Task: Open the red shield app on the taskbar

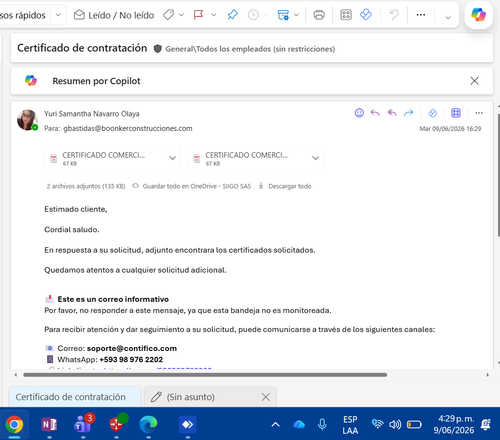Action: [117, 424]
